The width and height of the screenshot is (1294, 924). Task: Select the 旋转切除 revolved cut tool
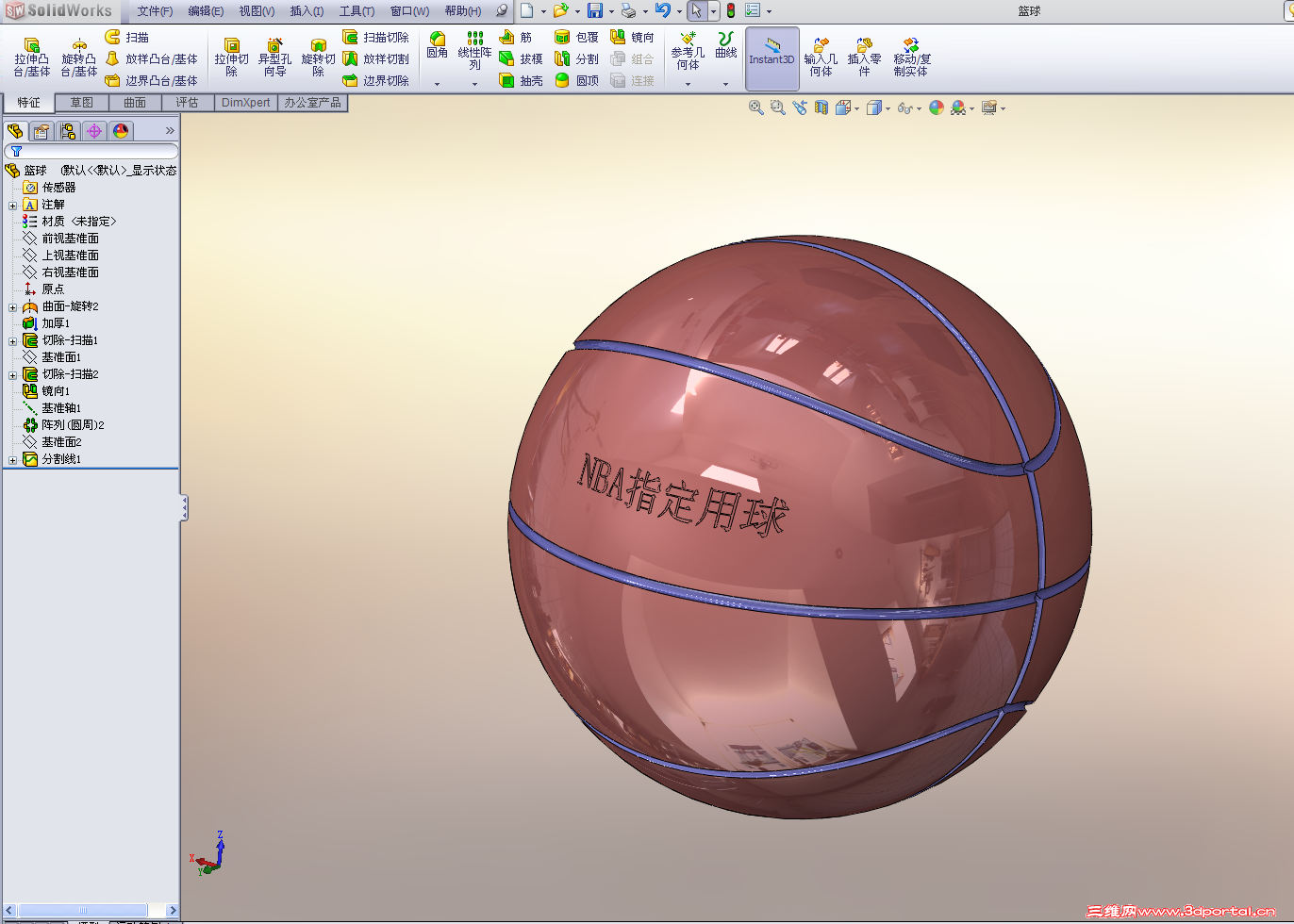click(x=318, y=58)
